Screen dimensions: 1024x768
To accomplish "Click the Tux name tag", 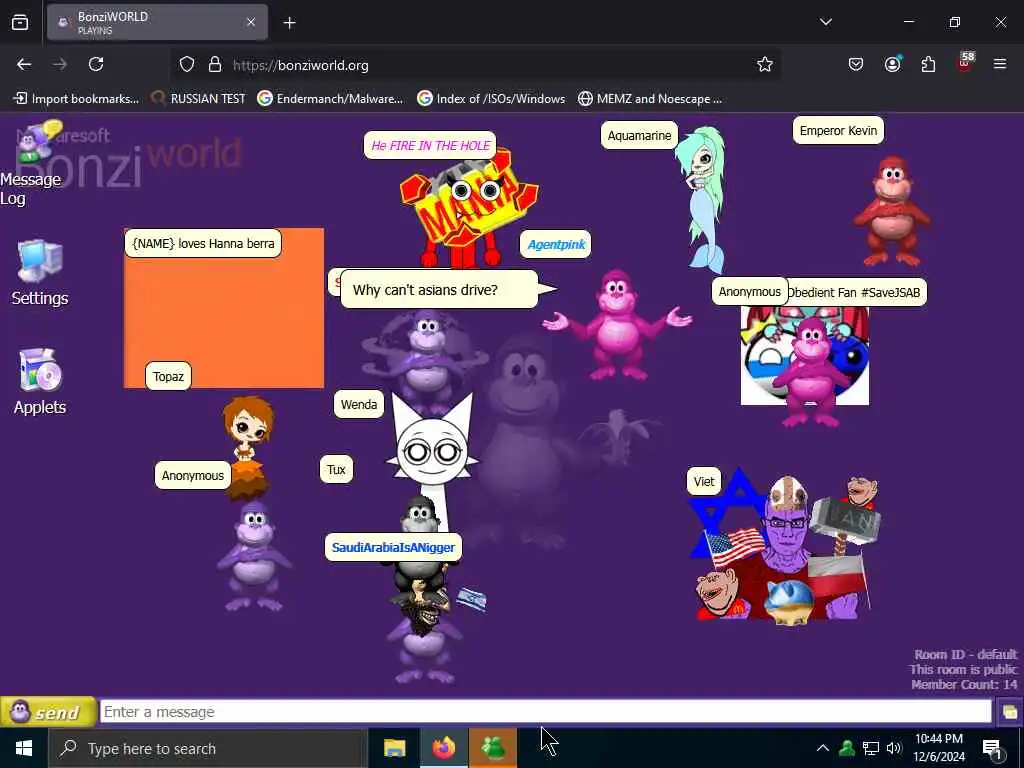I will [336, 470].
